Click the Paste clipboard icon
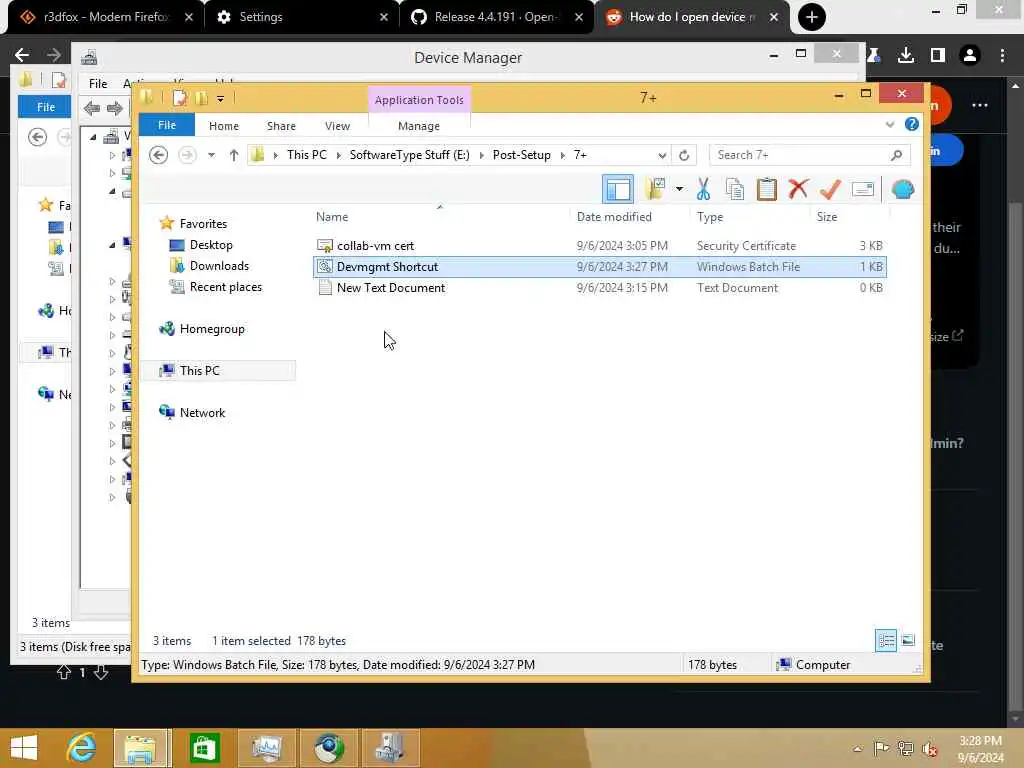Image resolution: width=1024 pixels, height=768 pixels. coord(767,189)
